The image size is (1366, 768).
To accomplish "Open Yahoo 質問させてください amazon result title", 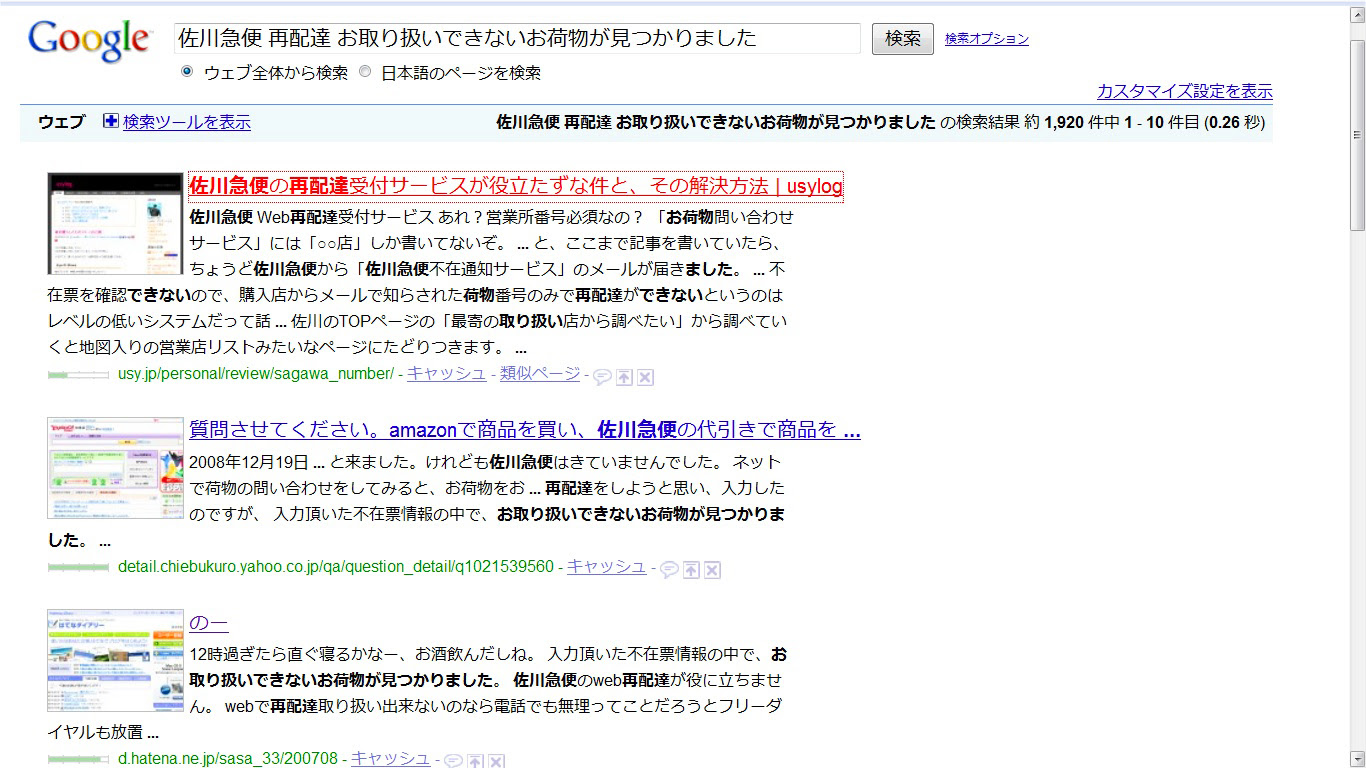I will (x=525, y=431).
